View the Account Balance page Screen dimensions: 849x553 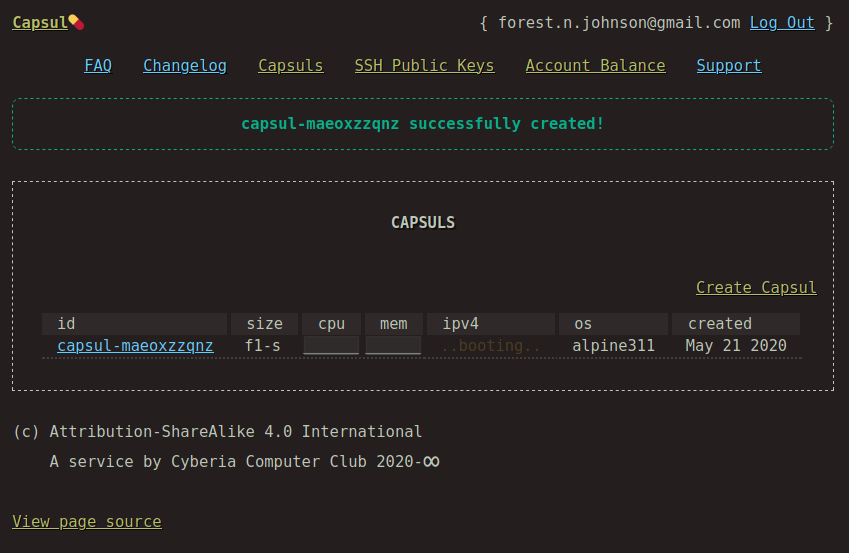[x=596, y=66]
